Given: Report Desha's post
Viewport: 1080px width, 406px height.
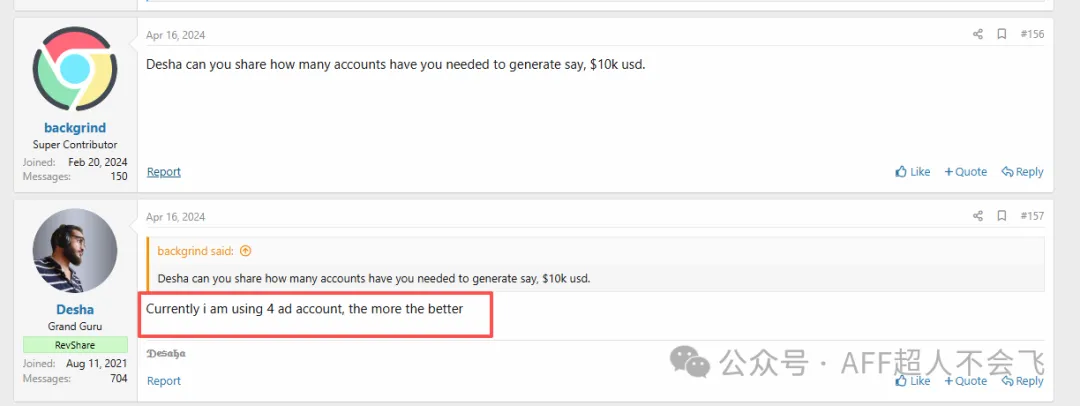Looking at the screenshot, I should [x=164, y=381].
